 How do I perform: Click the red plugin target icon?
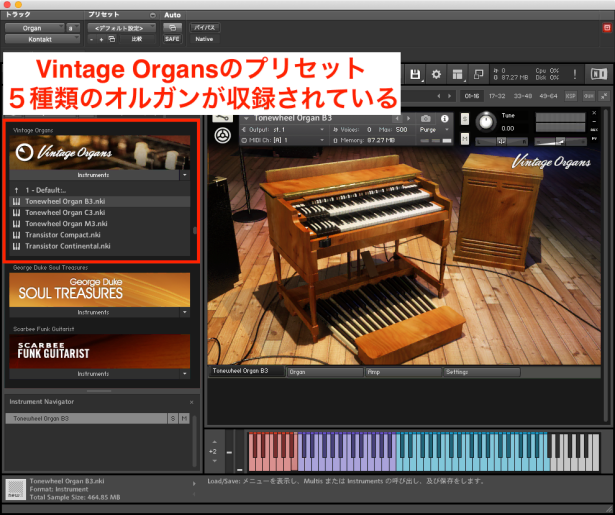click(607, 27)
